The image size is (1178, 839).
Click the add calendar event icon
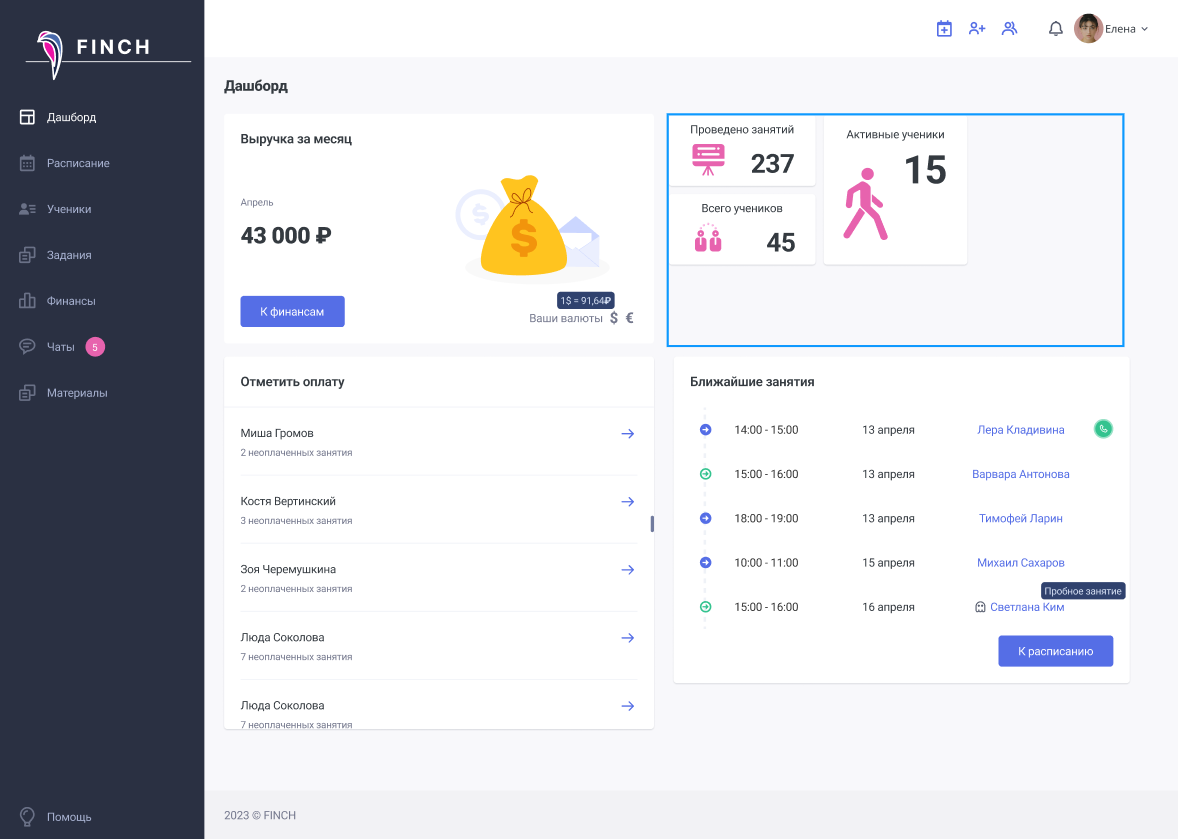[x=943, y=29]
